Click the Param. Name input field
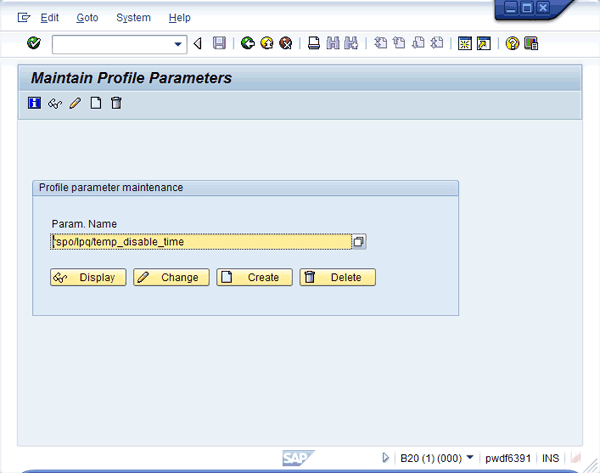 201,242
